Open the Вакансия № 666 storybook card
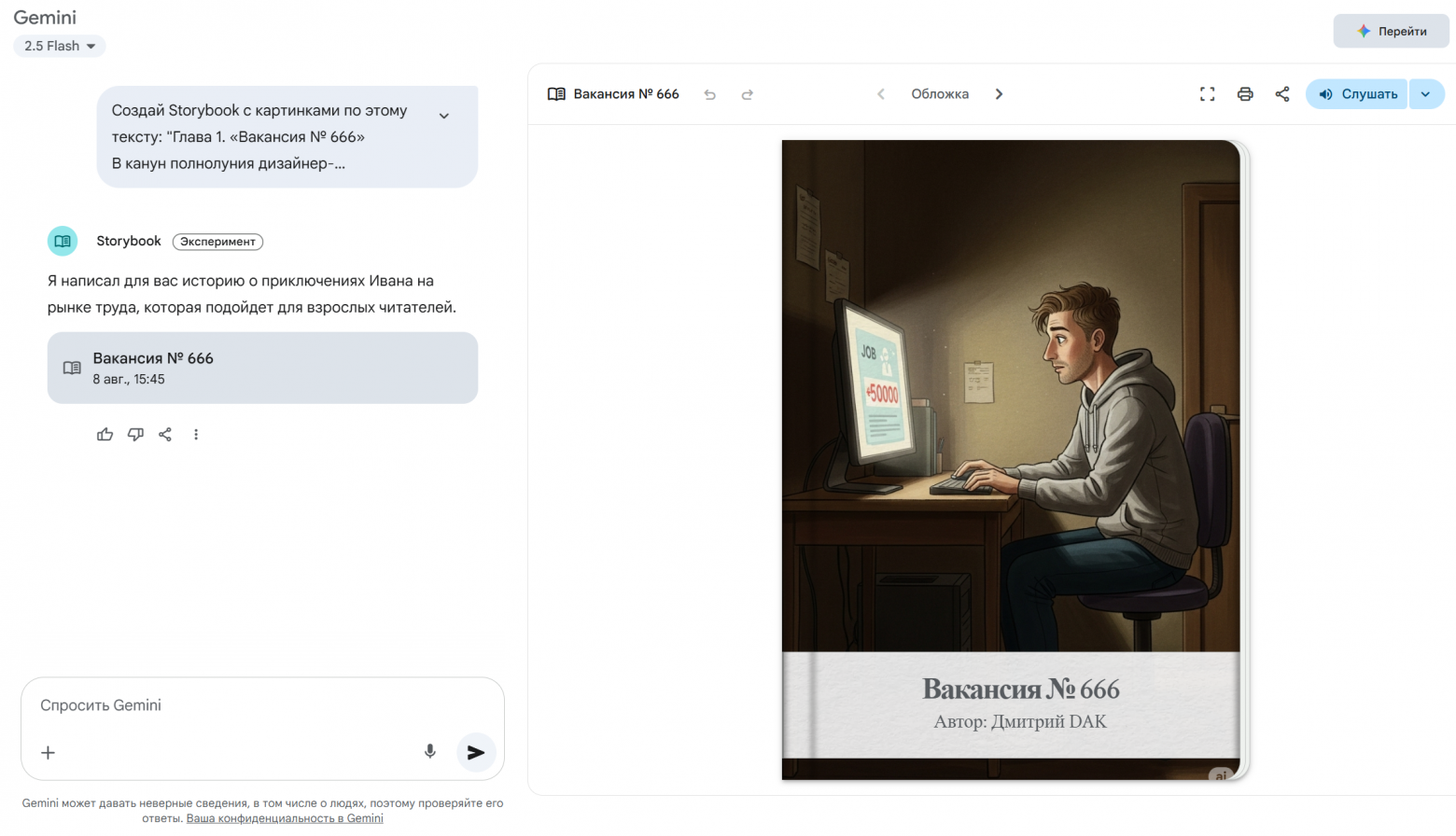This screenshot has height=836, width=1456. click(262, 368)
